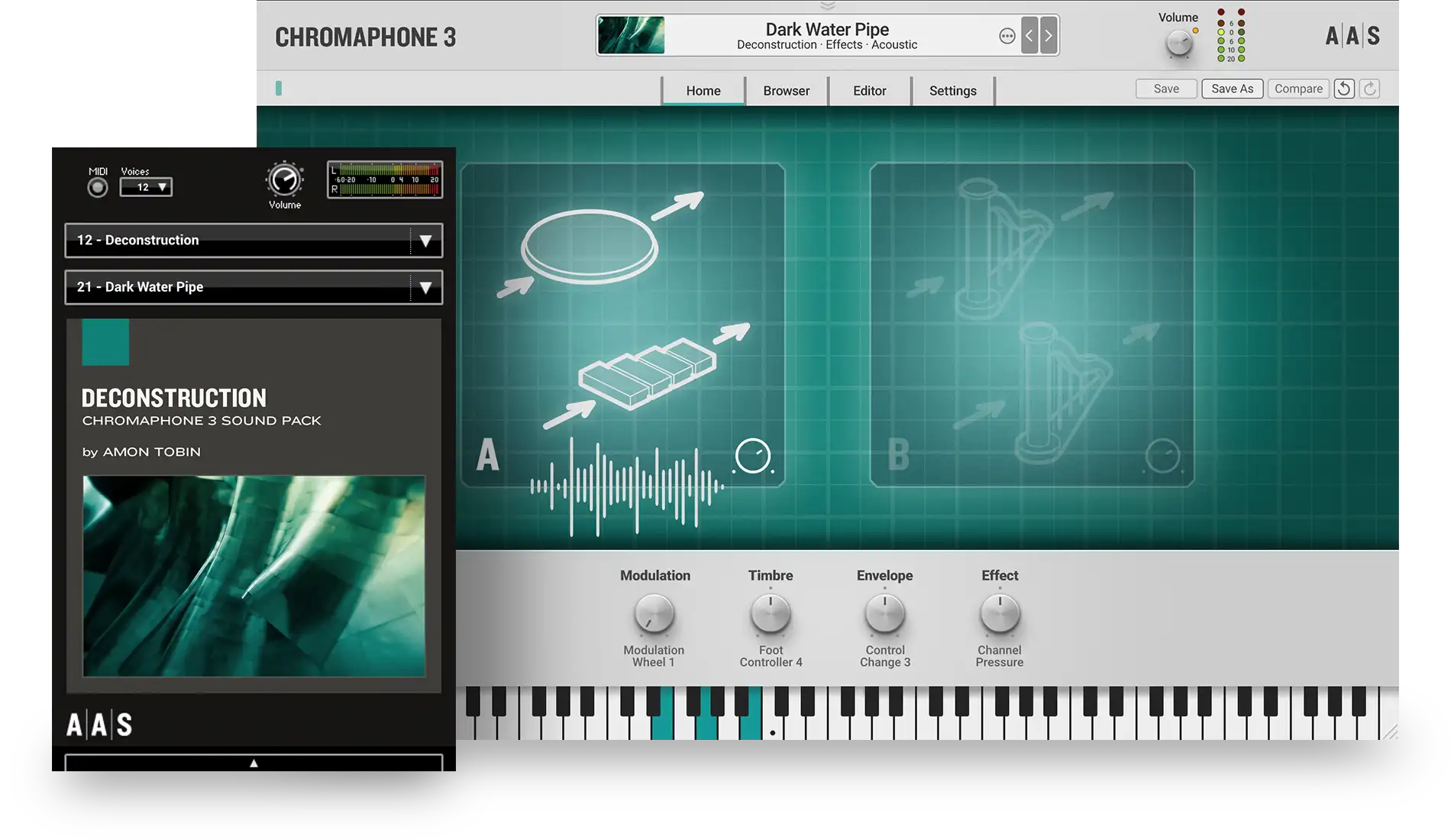
Task: Go to previous preset arrow
Action: click(x=1029, y=36)
